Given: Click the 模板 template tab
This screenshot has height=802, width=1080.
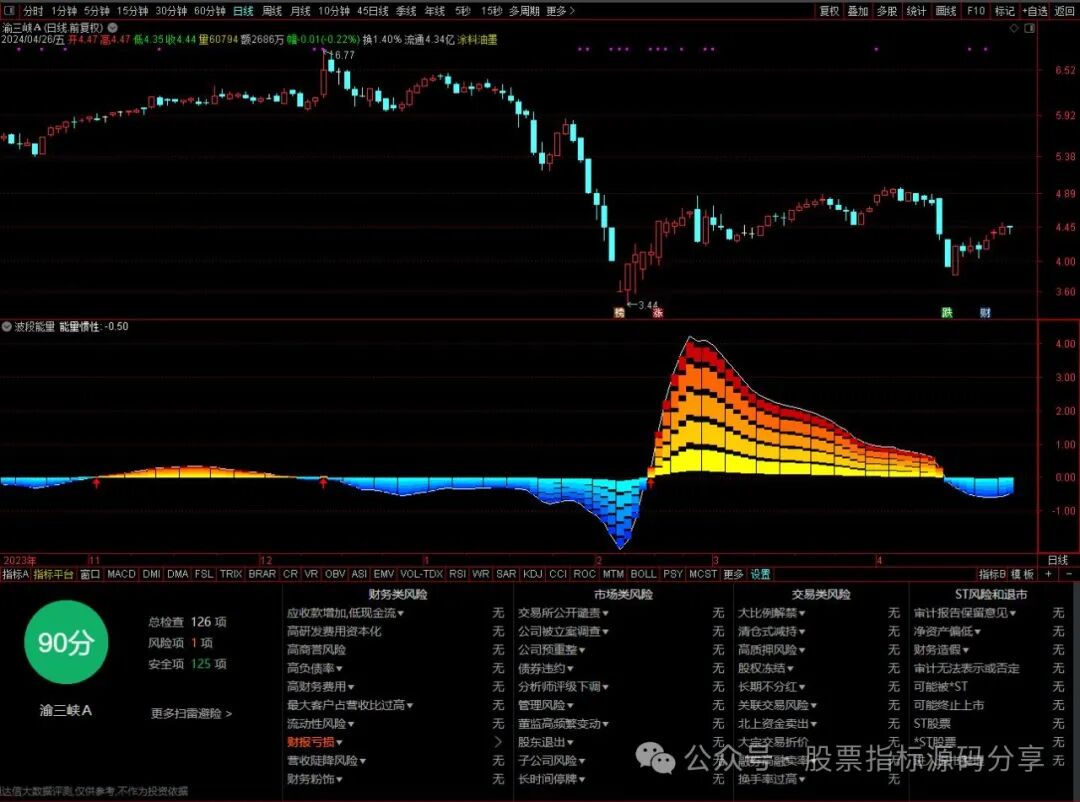Looking at the screenshot, I should [x=1023, y=574].
